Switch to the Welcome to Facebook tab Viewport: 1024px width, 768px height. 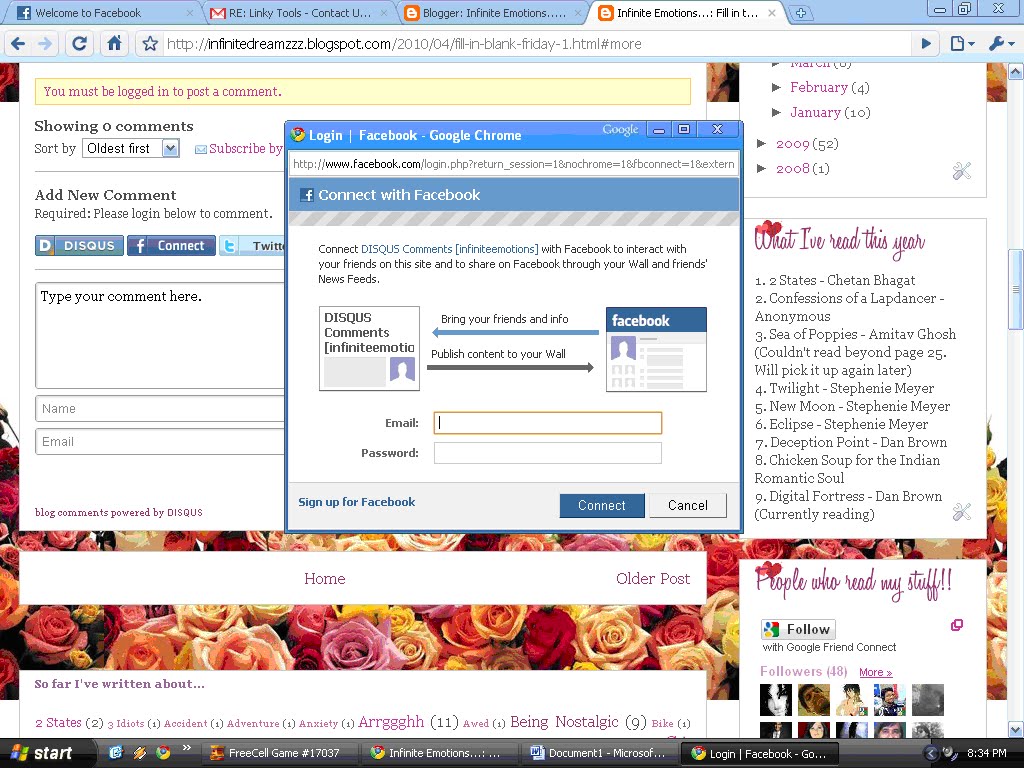(100, 13)
